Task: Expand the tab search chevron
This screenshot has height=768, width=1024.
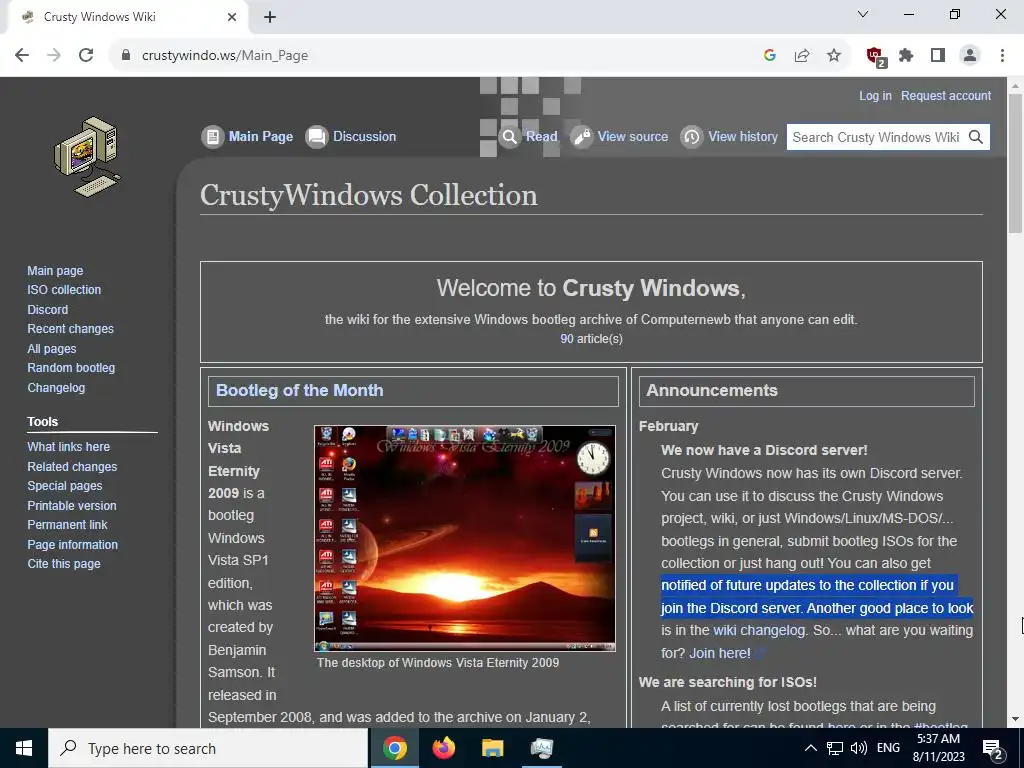Action: (x=863, y=14)
